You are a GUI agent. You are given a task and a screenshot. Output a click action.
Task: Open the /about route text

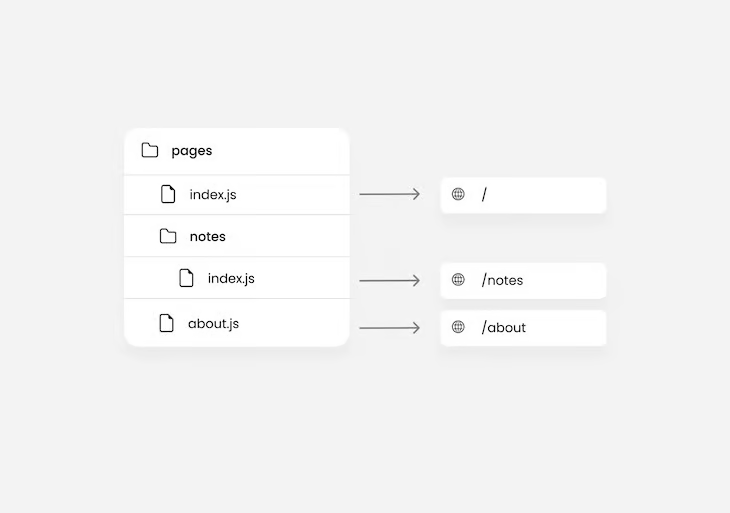(x=504, y=327)
